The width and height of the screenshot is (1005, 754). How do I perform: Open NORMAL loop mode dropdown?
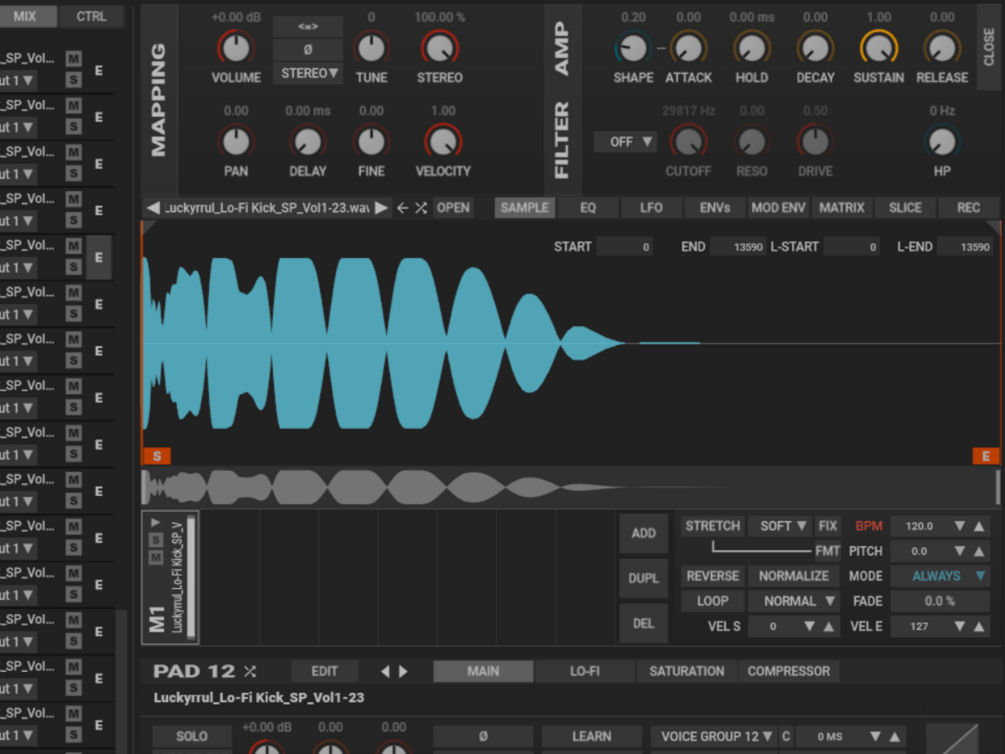pos(793,601)
